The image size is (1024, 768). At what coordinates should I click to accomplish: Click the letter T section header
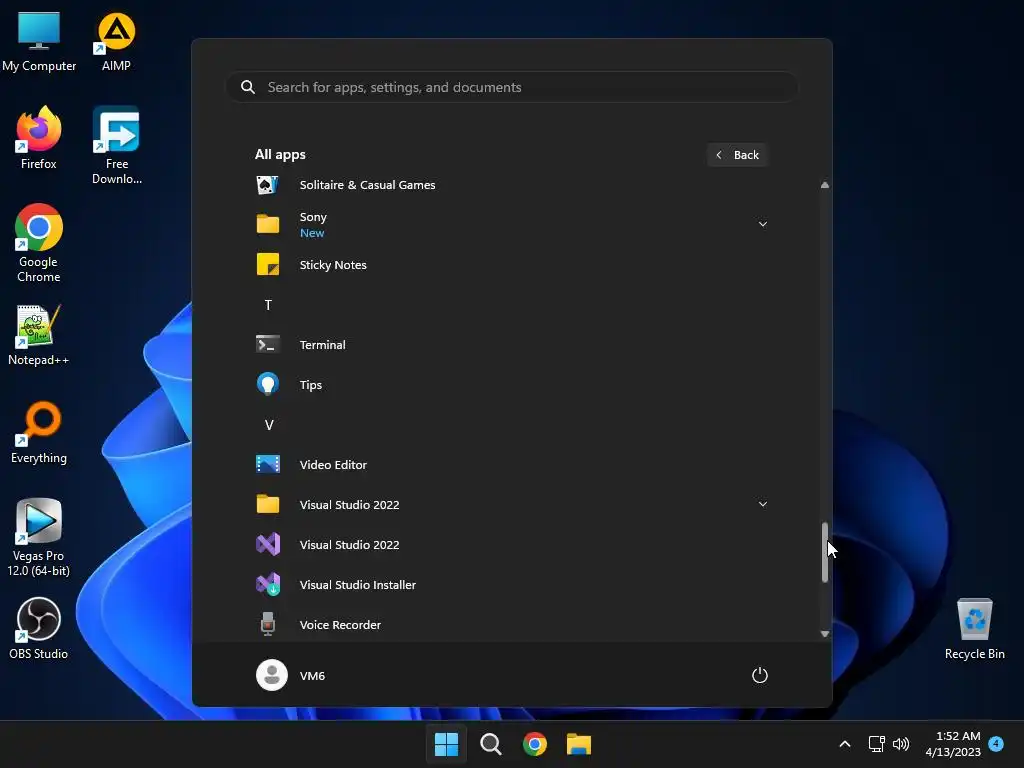pyautogui.click(x=268, y=305)
